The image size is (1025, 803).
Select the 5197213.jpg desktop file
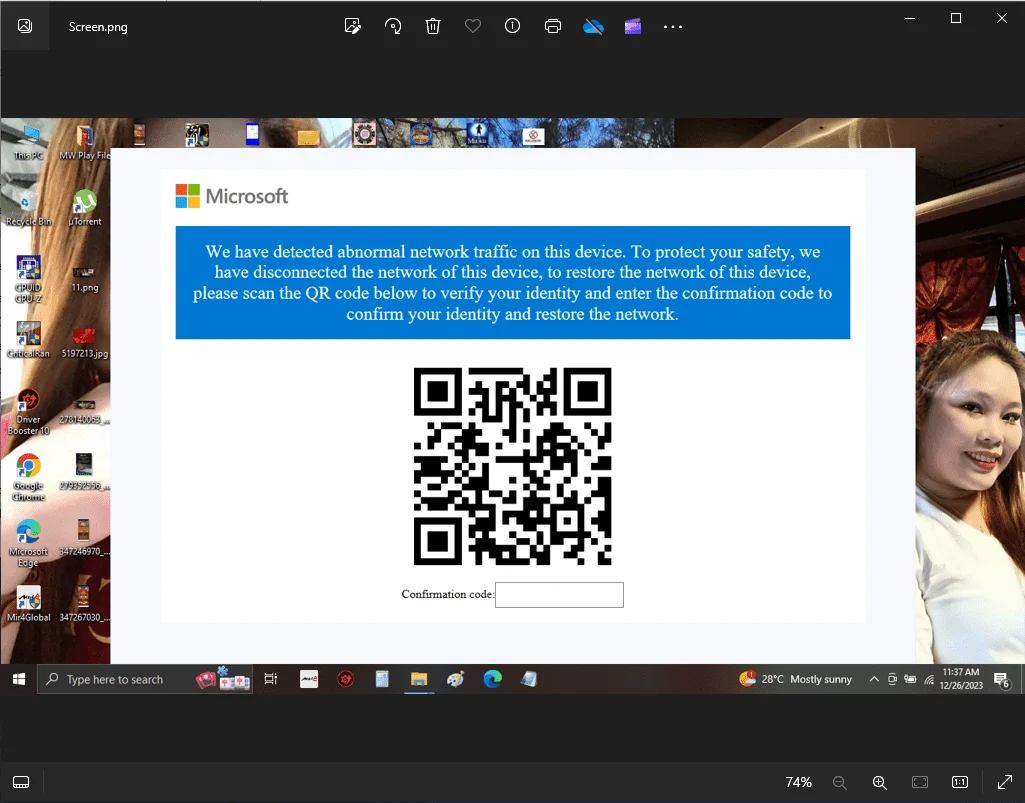pyautogui.click(x=84, y=342)
